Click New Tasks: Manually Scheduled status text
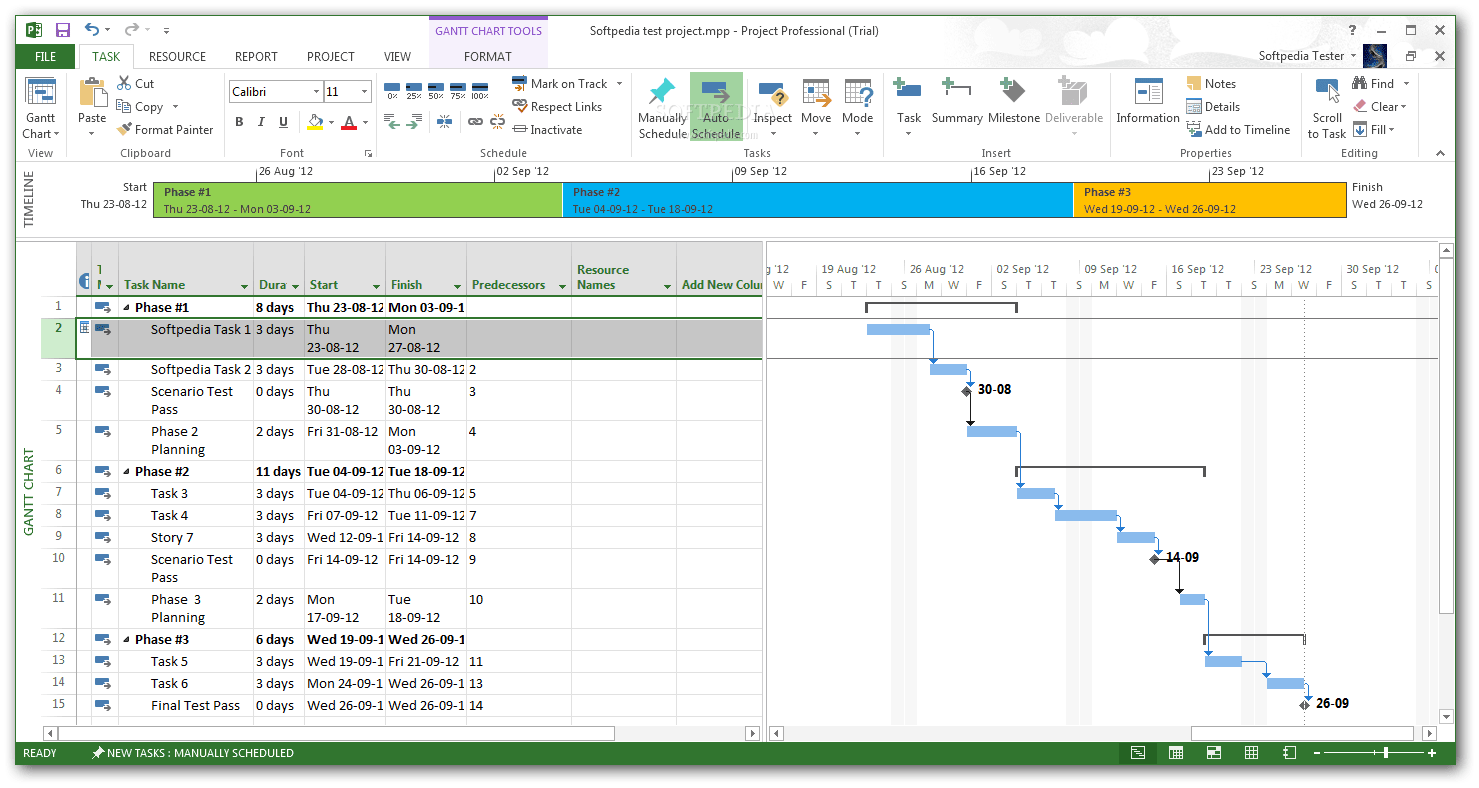Viewport: 1479px width, 788px height. [x=192, y=753]
